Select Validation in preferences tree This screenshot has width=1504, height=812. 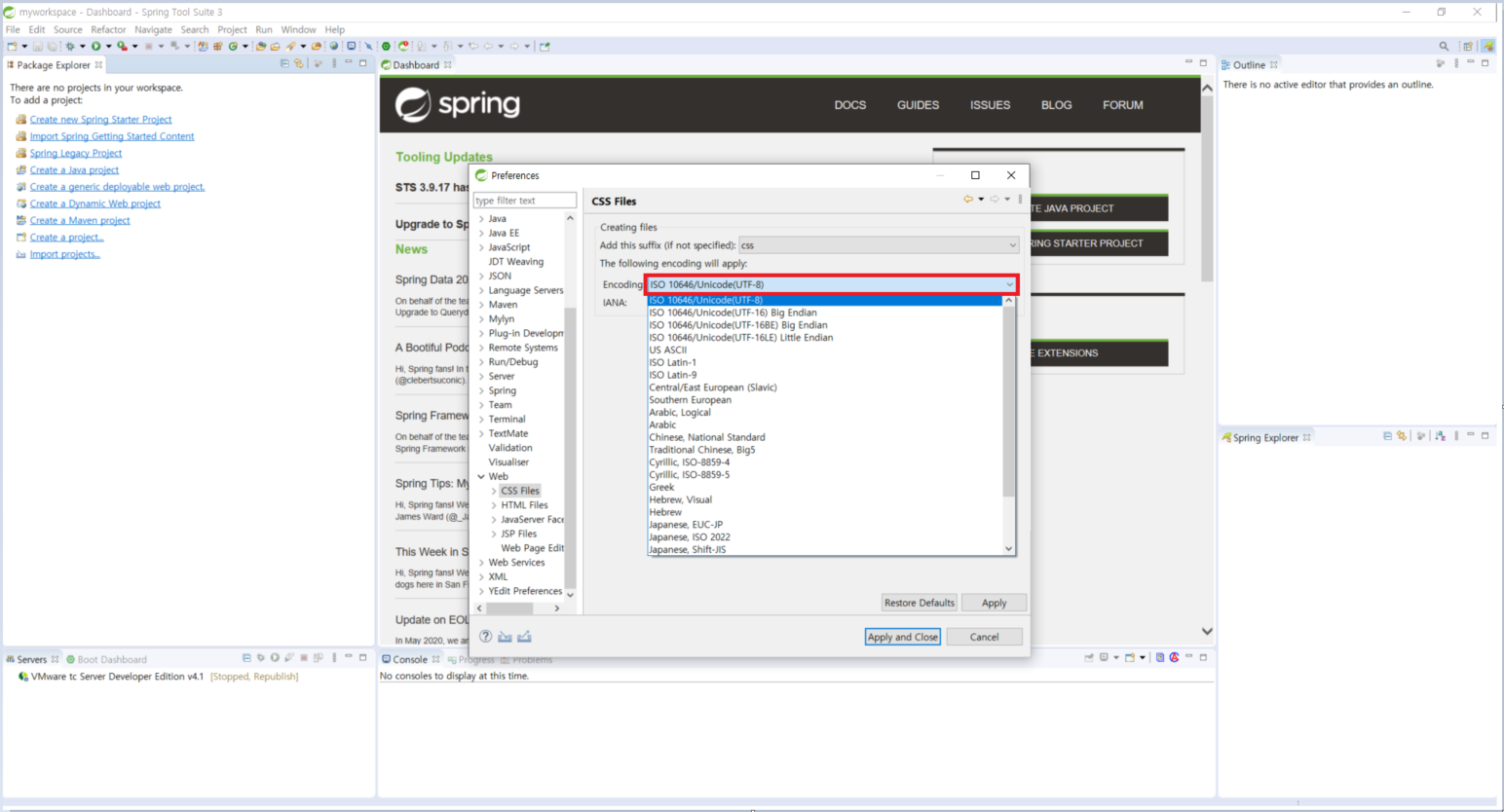click(510, 448)
